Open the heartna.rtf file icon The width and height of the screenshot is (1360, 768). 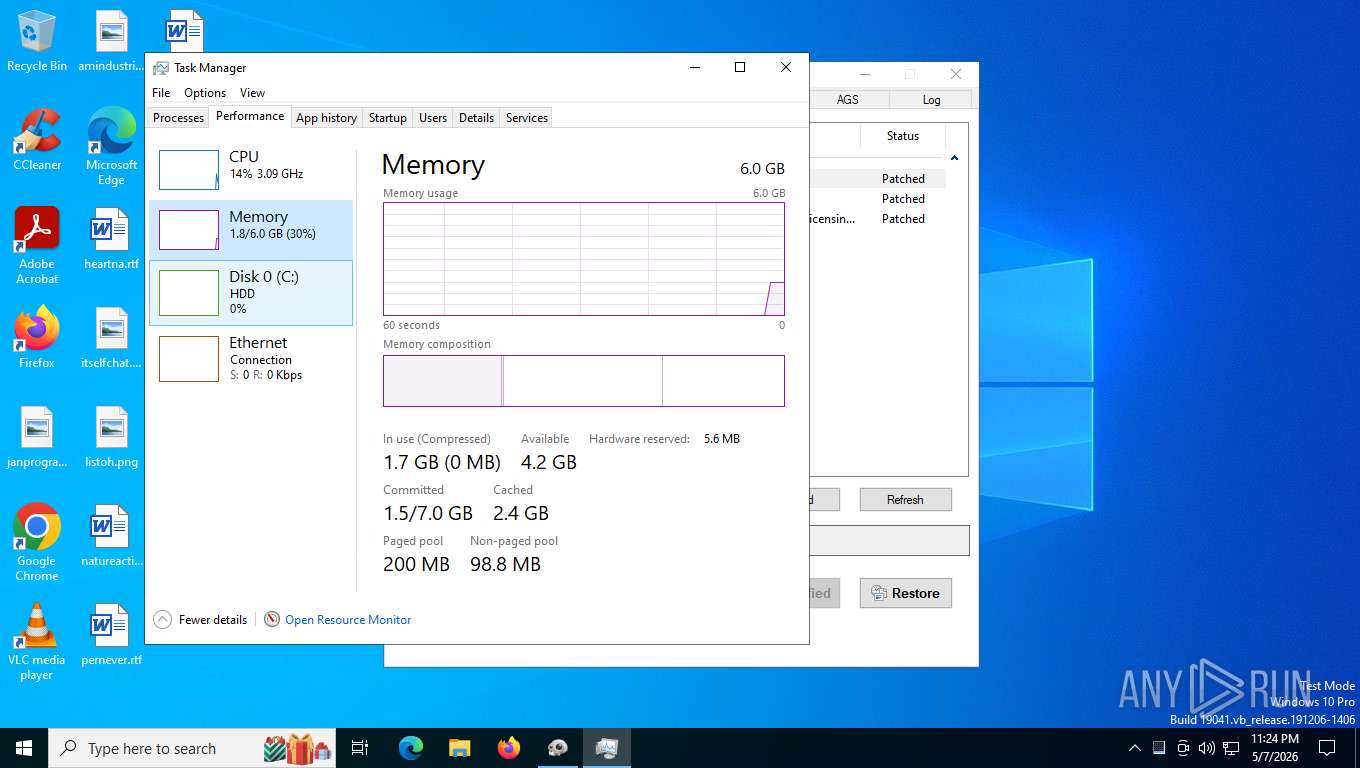[112, 239]
